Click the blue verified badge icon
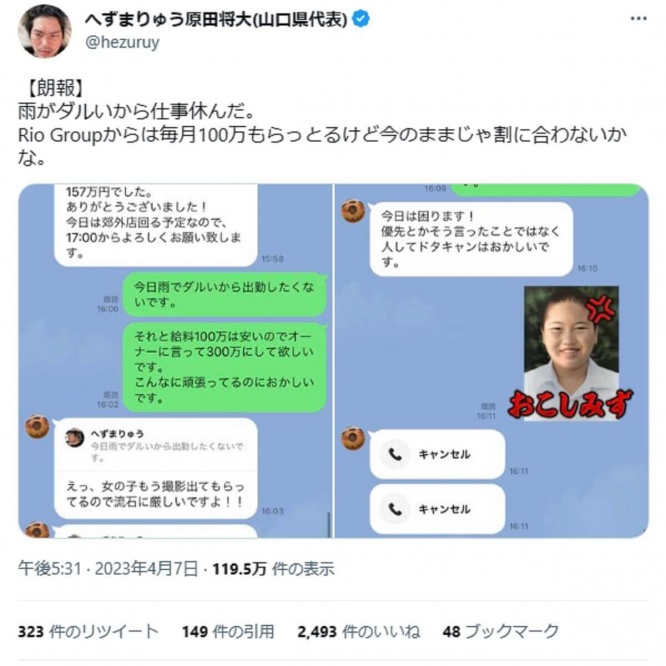 361,20
